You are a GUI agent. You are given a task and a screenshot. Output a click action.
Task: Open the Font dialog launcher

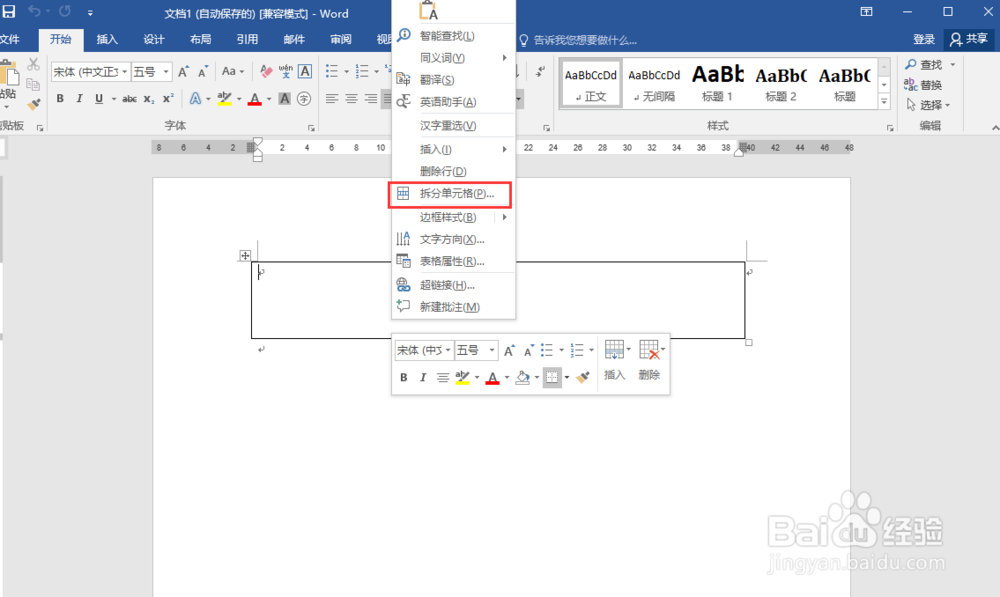pyautogui.click(x=311, y=128)
